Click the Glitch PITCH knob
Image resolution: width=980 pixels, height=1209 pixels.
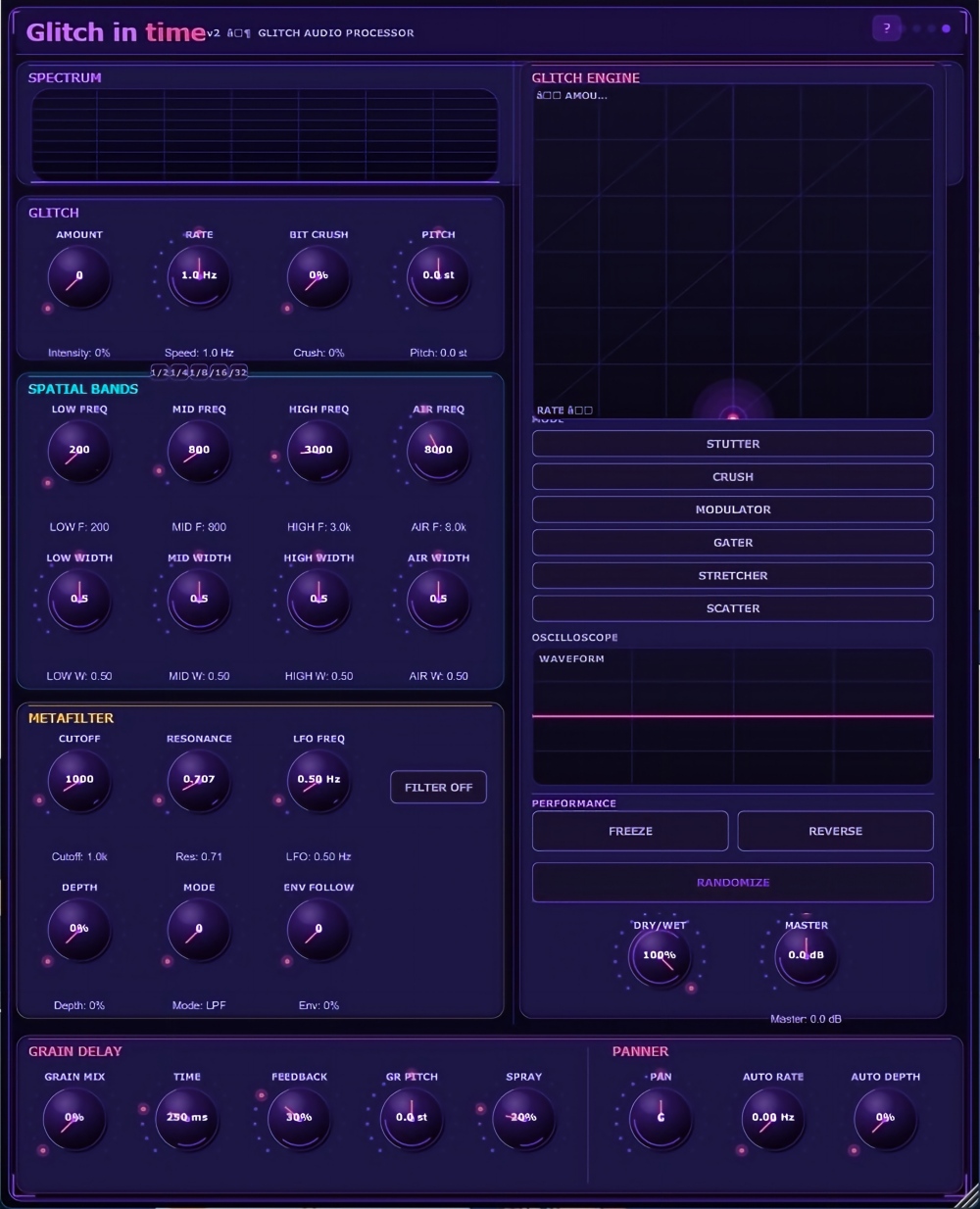coord(438,276)
